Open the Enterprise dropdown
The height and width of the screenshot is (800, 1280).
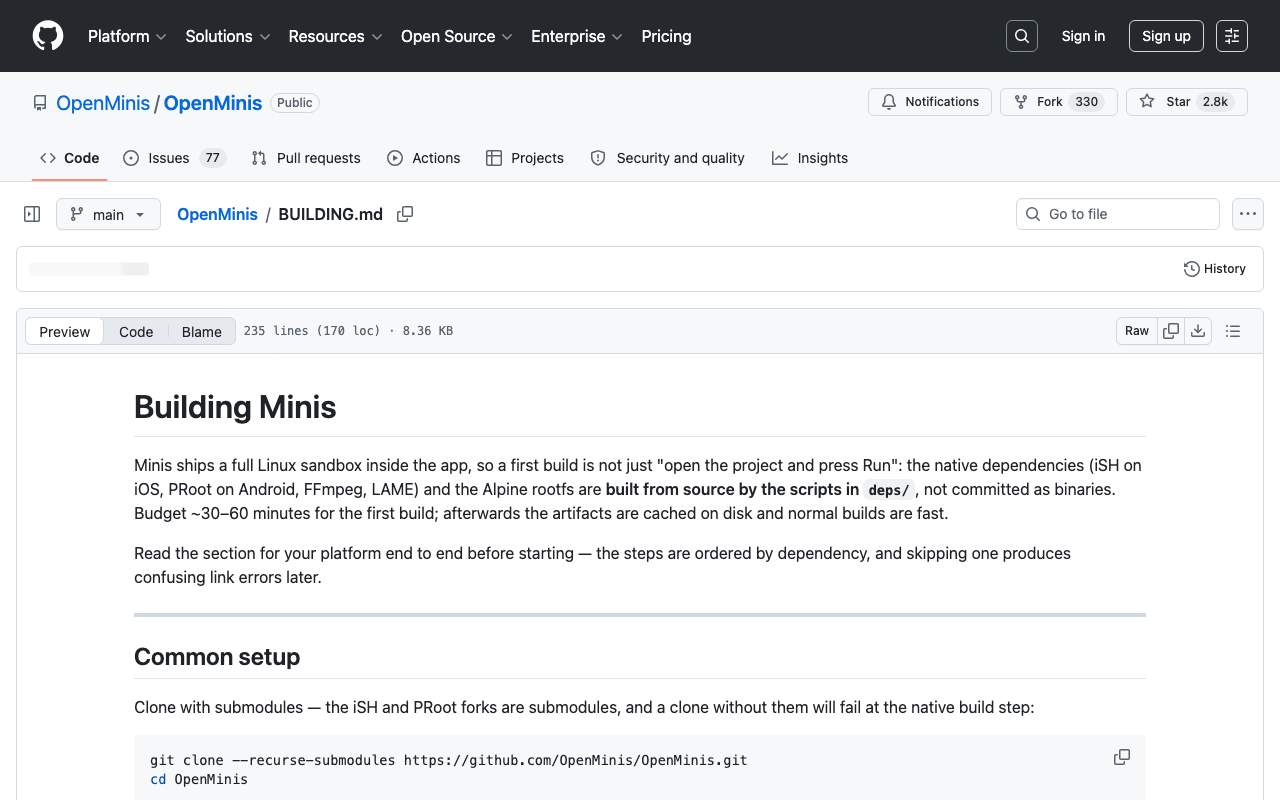coord(577,36)
